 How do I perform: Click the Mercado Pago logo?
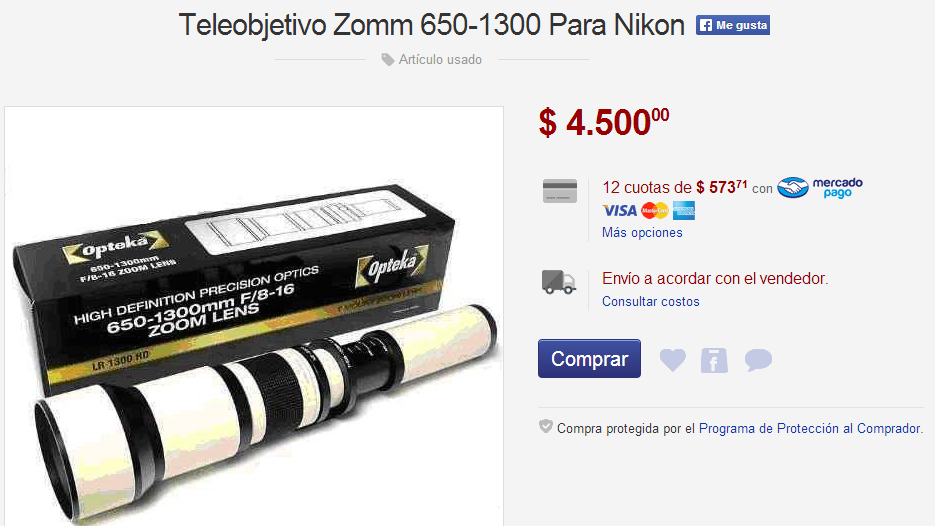point(820,187)
